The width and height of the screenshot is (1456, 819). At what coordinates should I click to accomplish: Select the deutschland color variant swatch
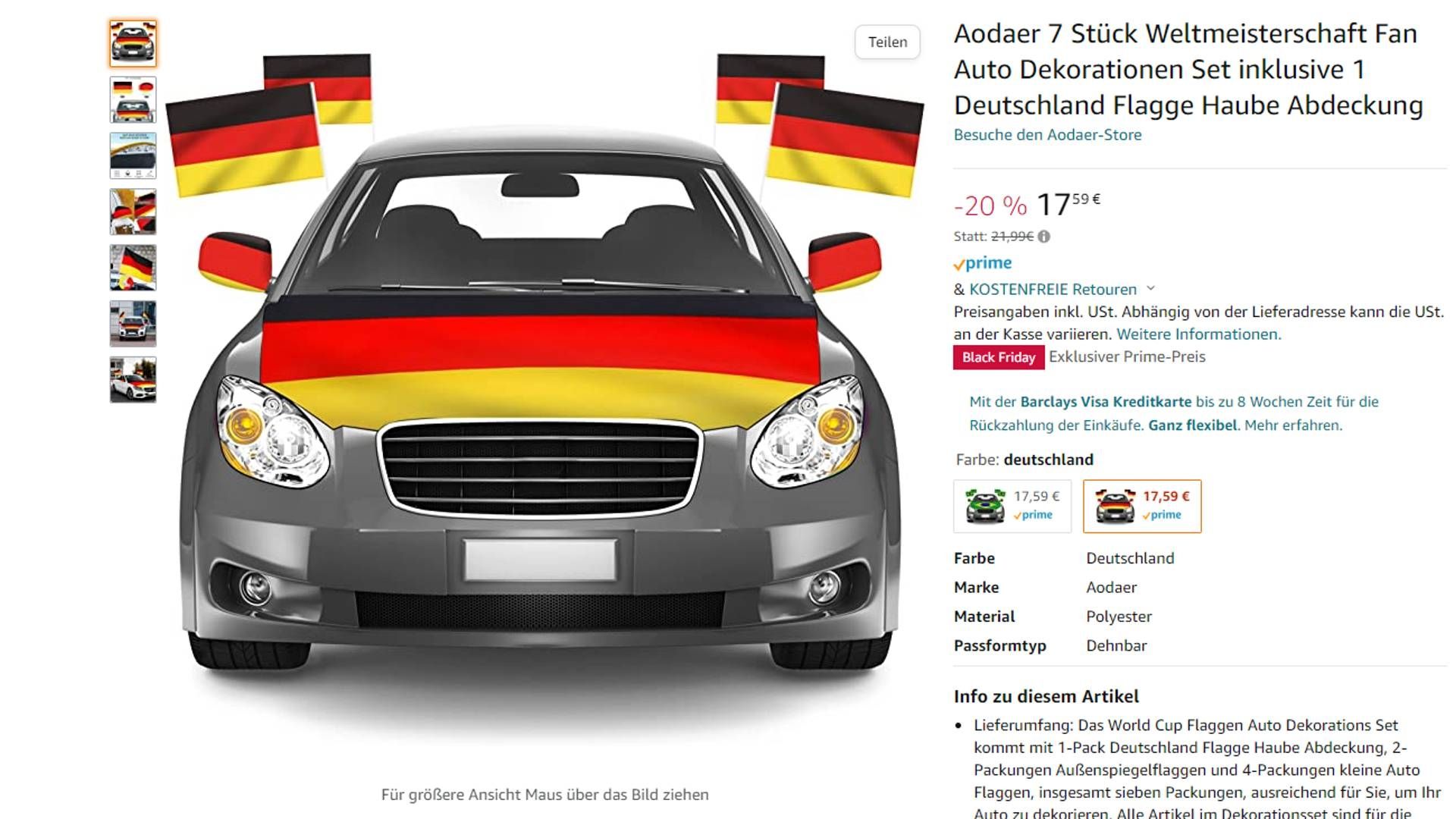tap(1142, 506)
